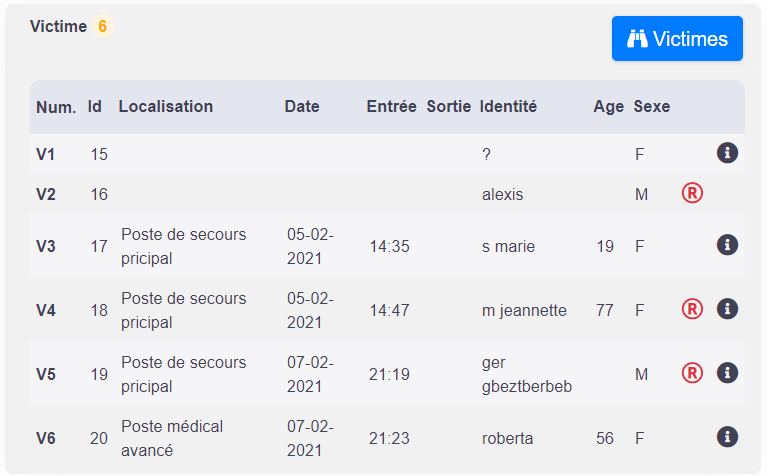Click the Poste médical avancé location
Image resolution: width=767 pixels, height=476 pixels.
tap(172, 438)
